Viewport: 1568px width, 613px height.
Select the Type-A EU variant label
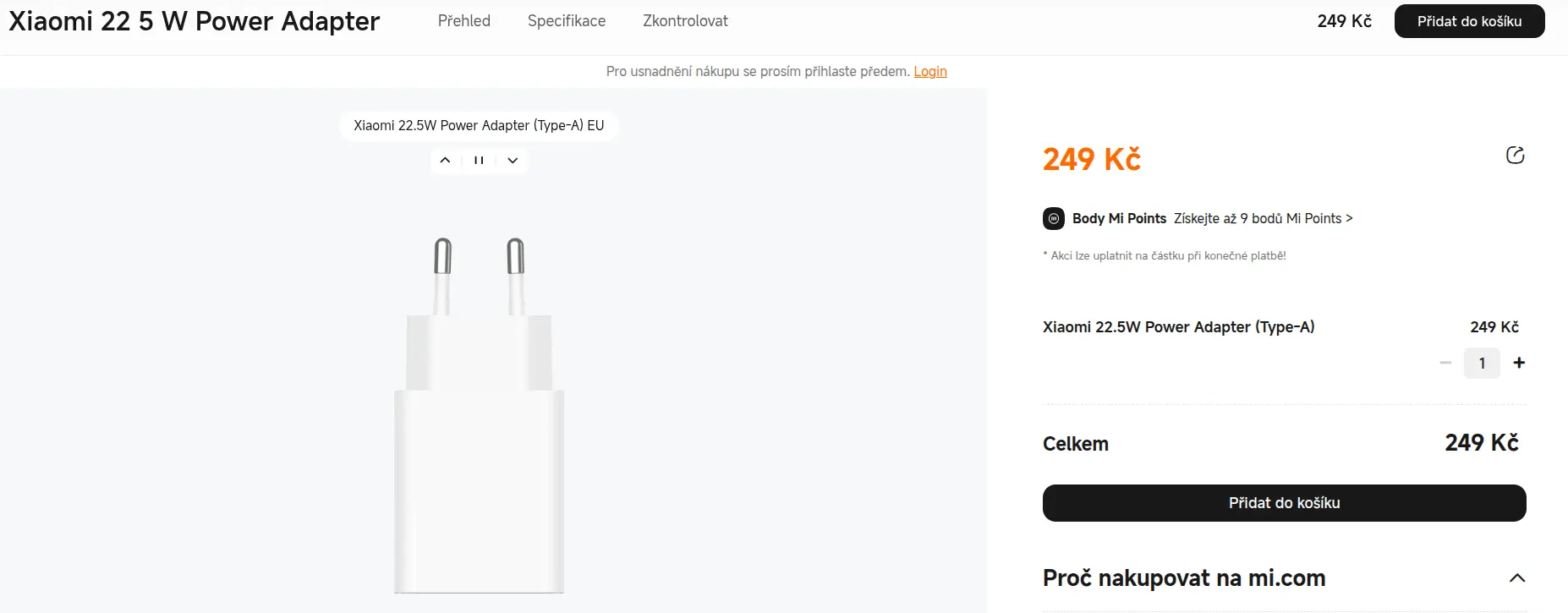479,126
